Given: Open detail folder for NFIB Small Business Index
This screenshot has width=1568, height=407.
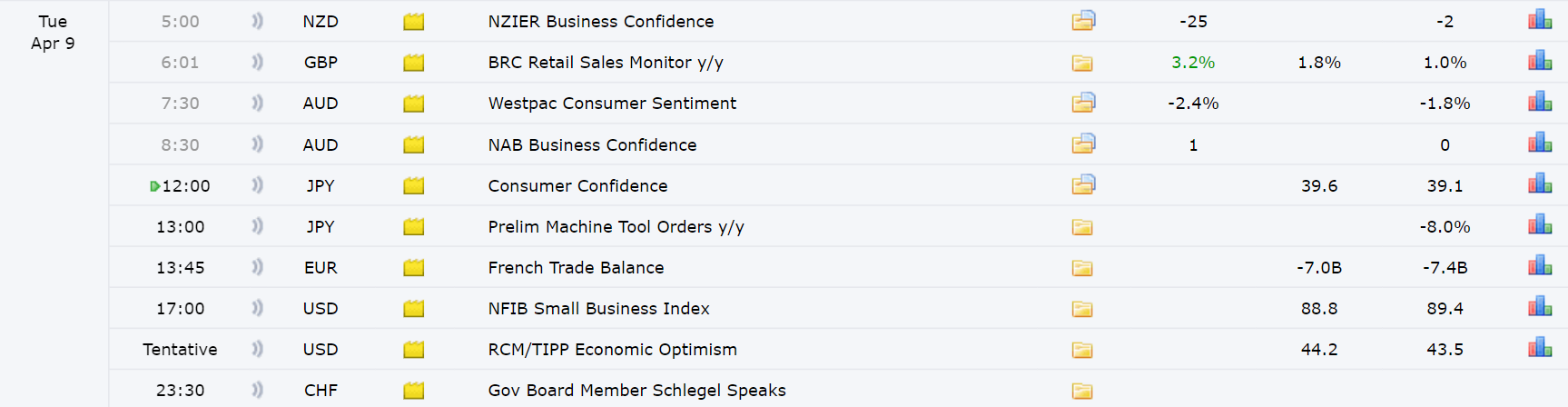Looking at the screenshot, I should click(1082, 309).
